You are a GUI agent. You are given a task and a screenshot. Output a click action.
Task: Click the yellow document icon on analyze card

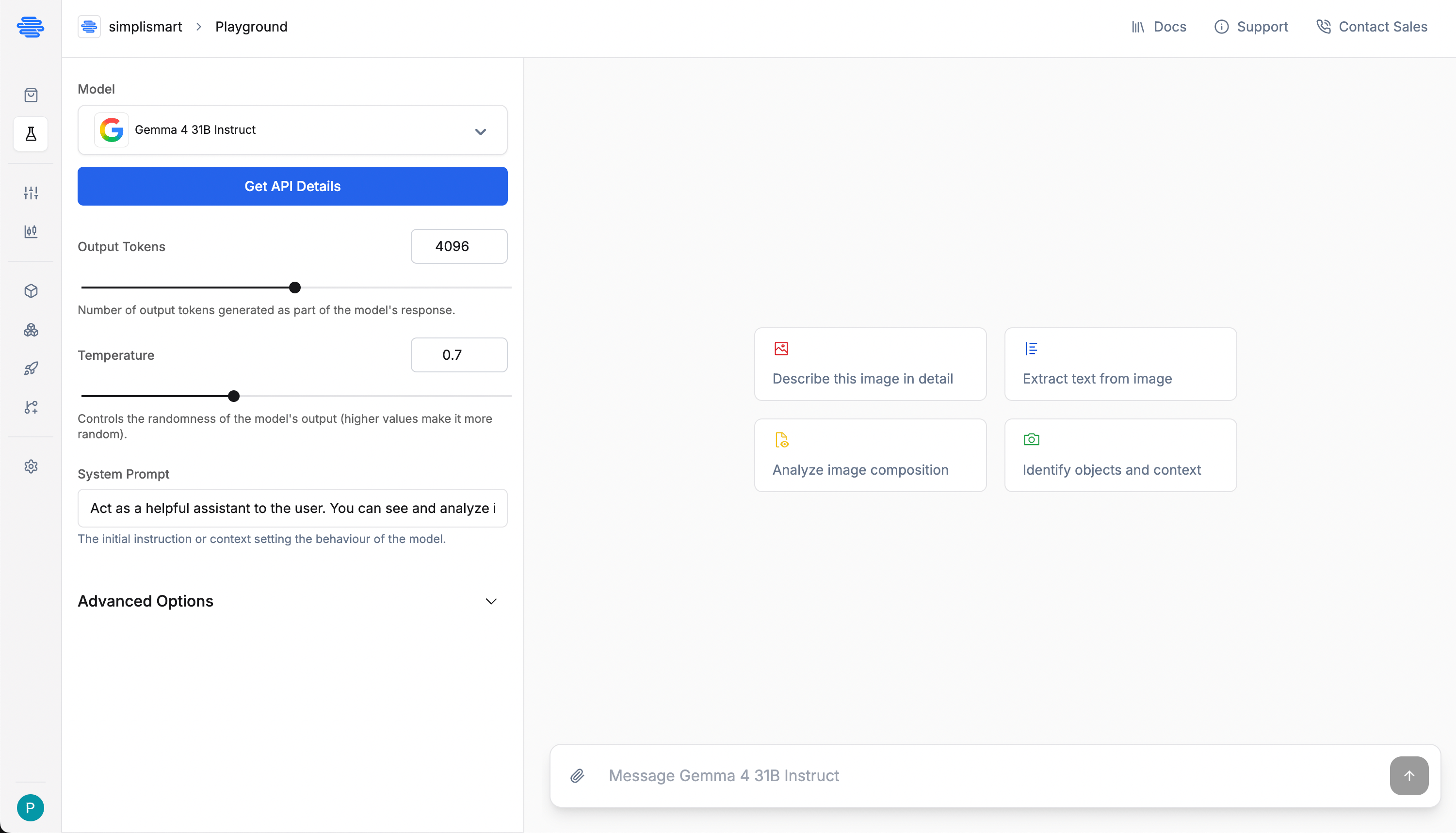click(x=781, y=439)
